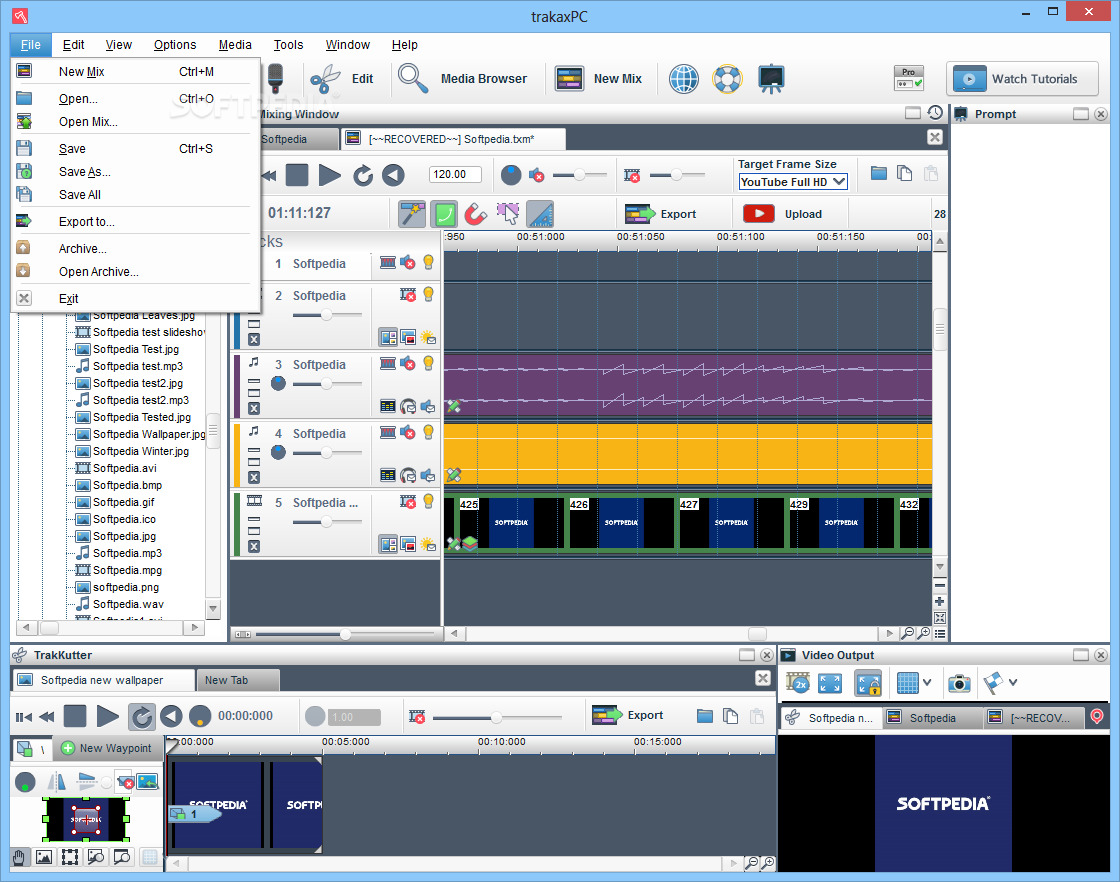This screenshot has height=882, width=1120.
Task: Toggle the record button in TrakKutter transport
Action: 200,716
